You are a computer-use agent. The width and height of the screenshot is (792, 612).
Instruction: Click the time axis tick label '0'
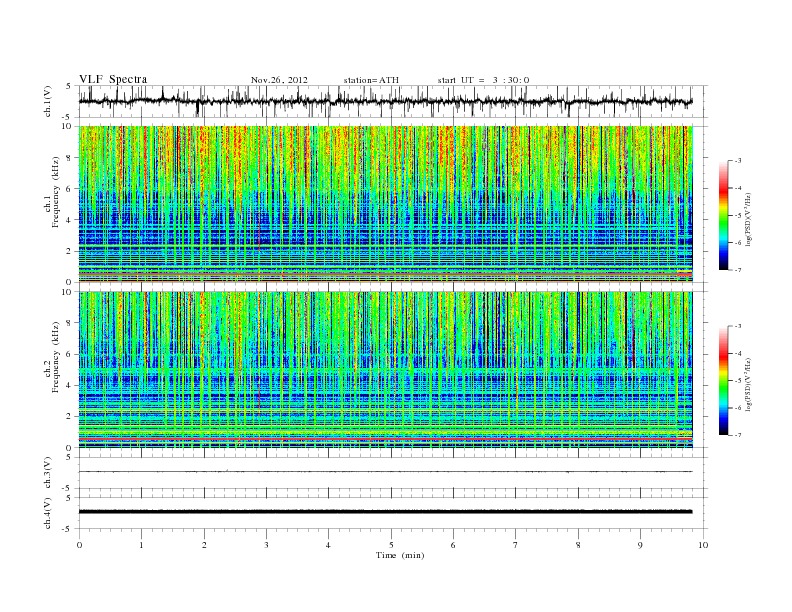pyautogui.click(x=79, y=545)
